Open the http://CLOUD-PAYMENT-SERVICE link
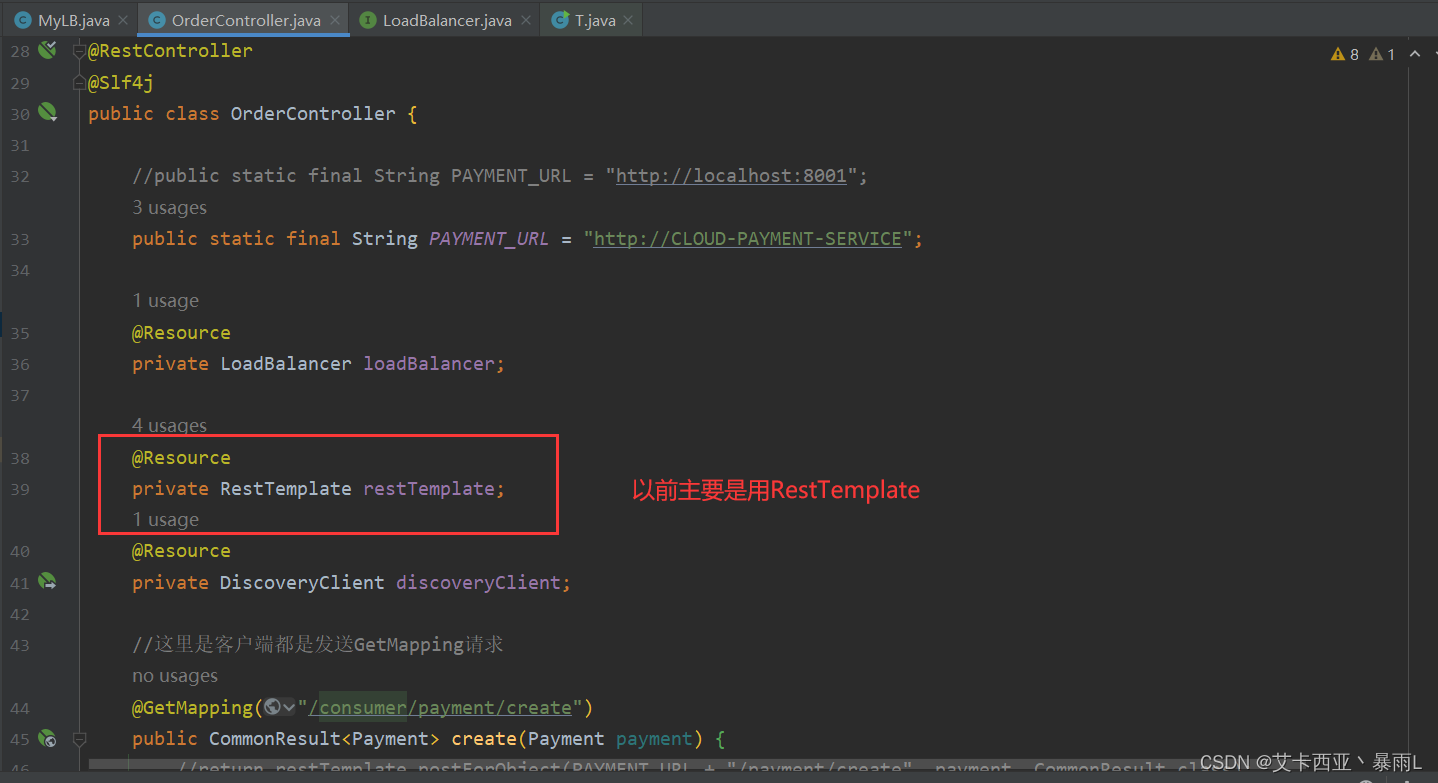Screen dimensions: 1438x783 [x=747, y=238]
